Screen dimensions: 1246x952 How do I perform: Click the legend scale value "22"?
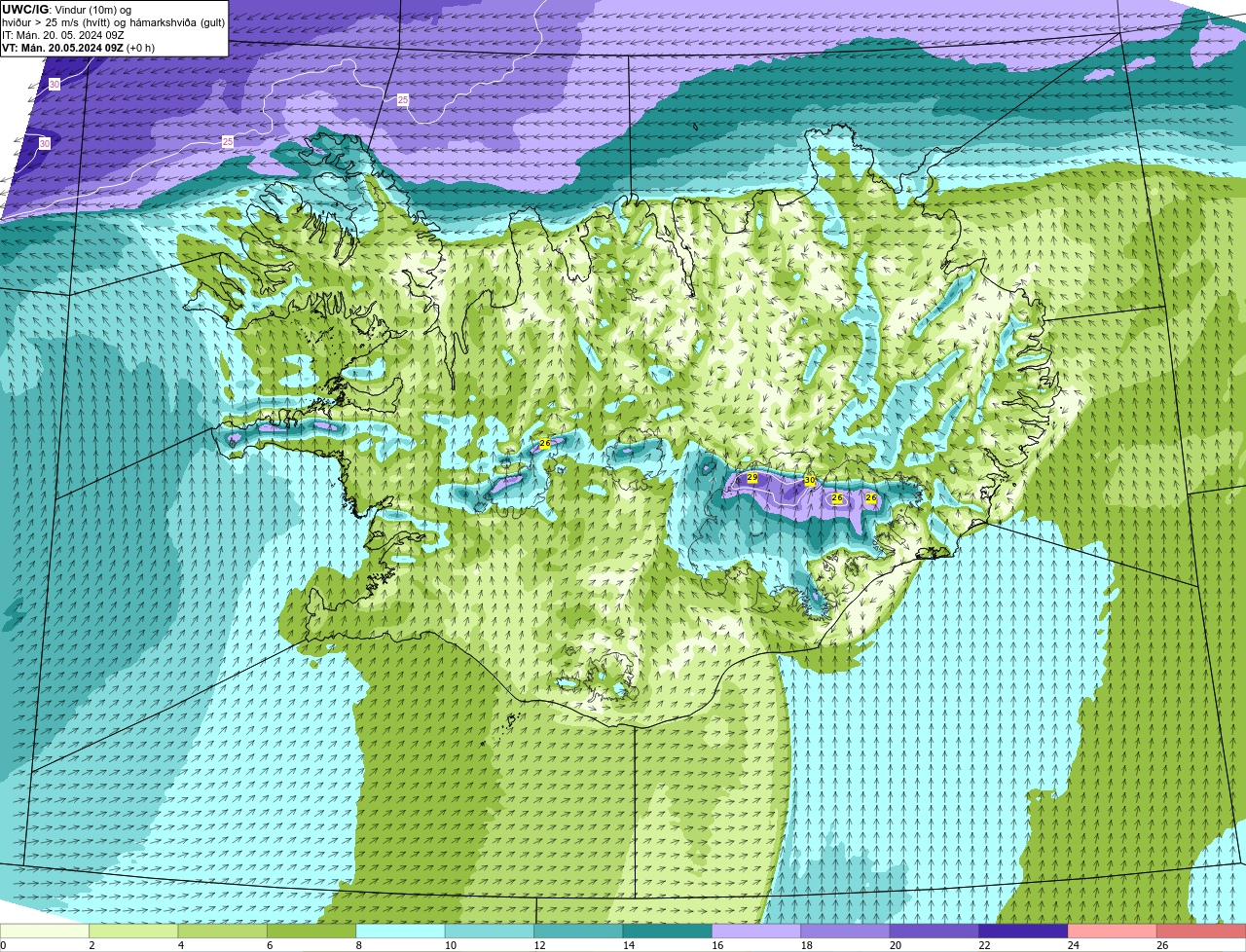pyautogui.click(x=985, y=945)
